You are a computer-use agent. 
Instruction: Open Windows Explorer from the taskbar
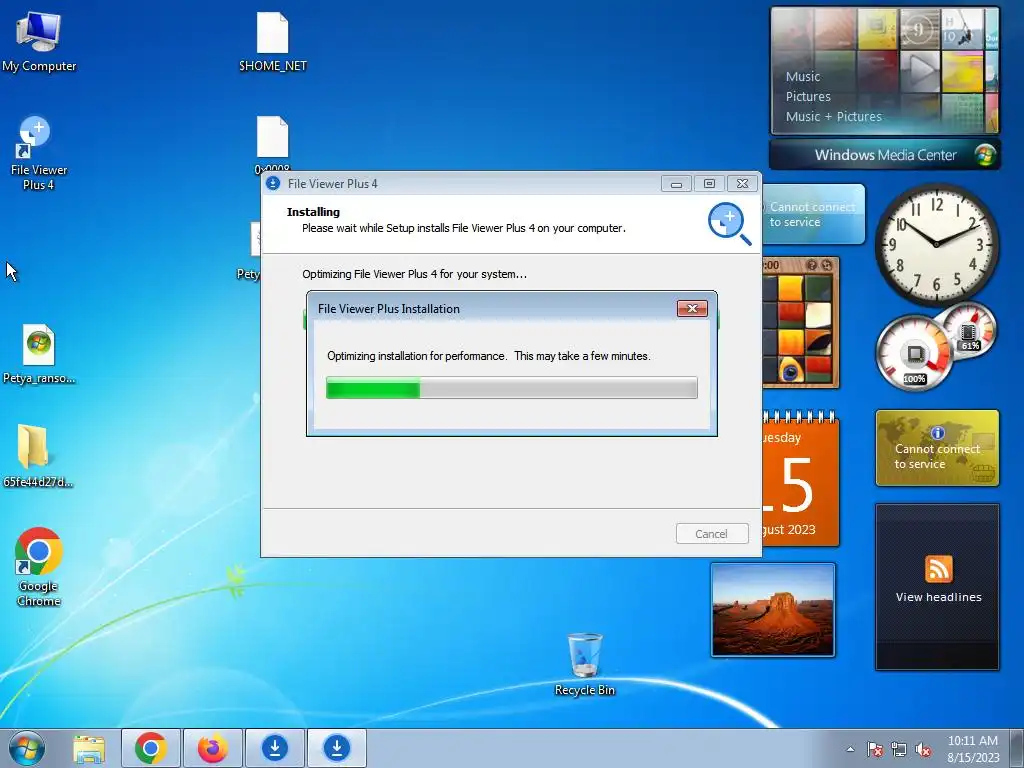point(89,748)
